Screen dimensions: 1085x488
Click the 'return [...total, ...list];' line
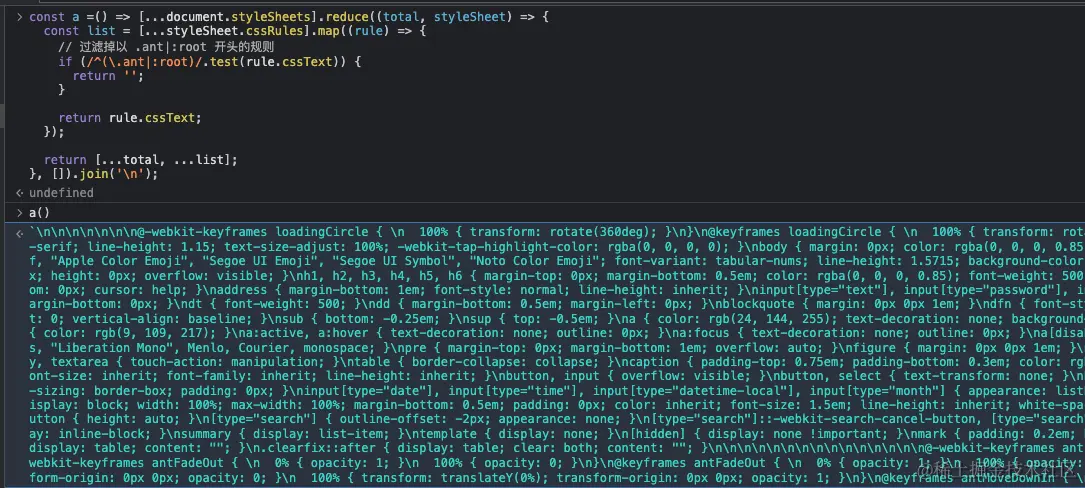140,160
